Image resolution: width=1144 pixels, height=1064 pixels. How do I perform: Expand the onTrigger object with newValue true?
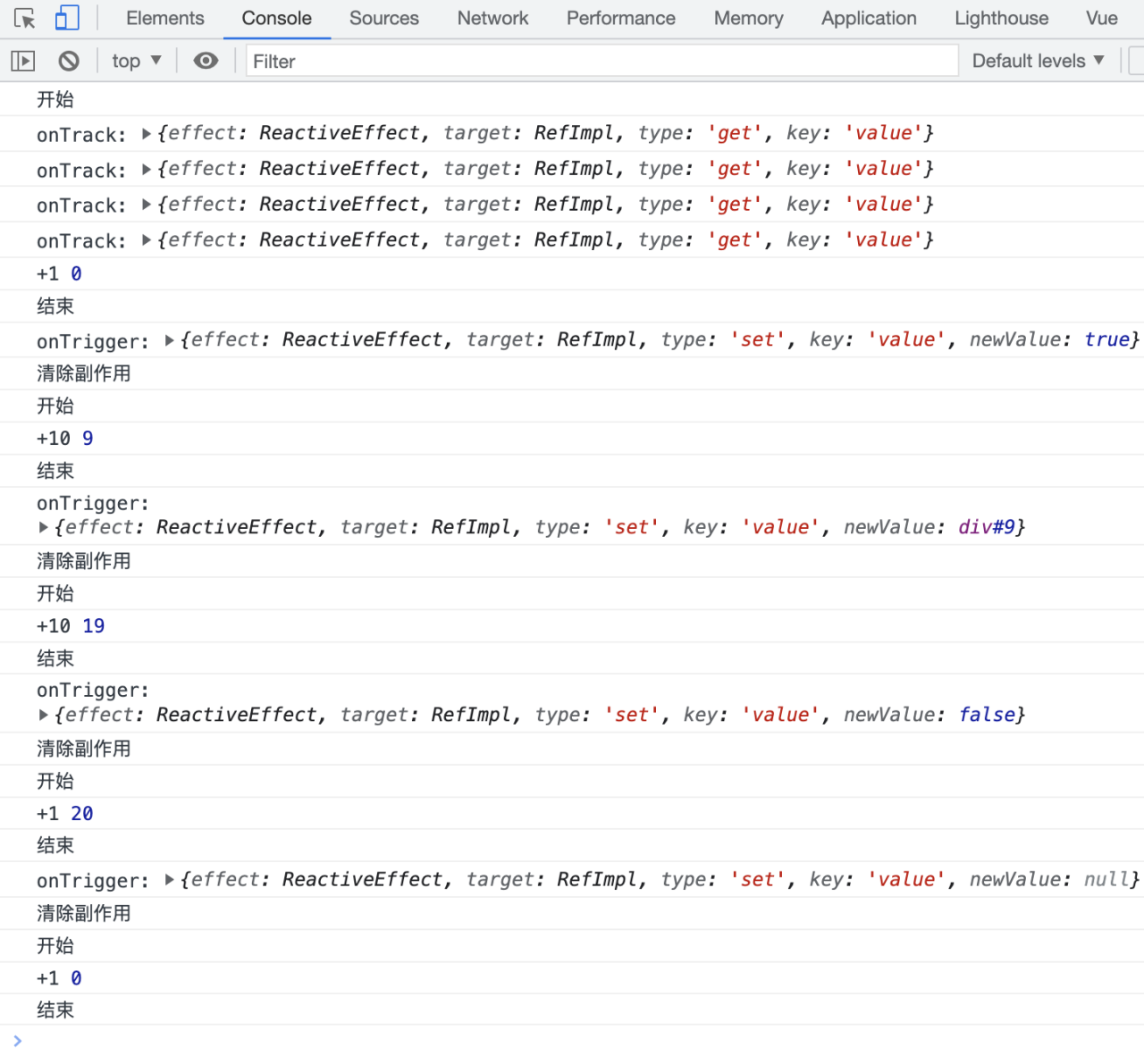(168, 340)
